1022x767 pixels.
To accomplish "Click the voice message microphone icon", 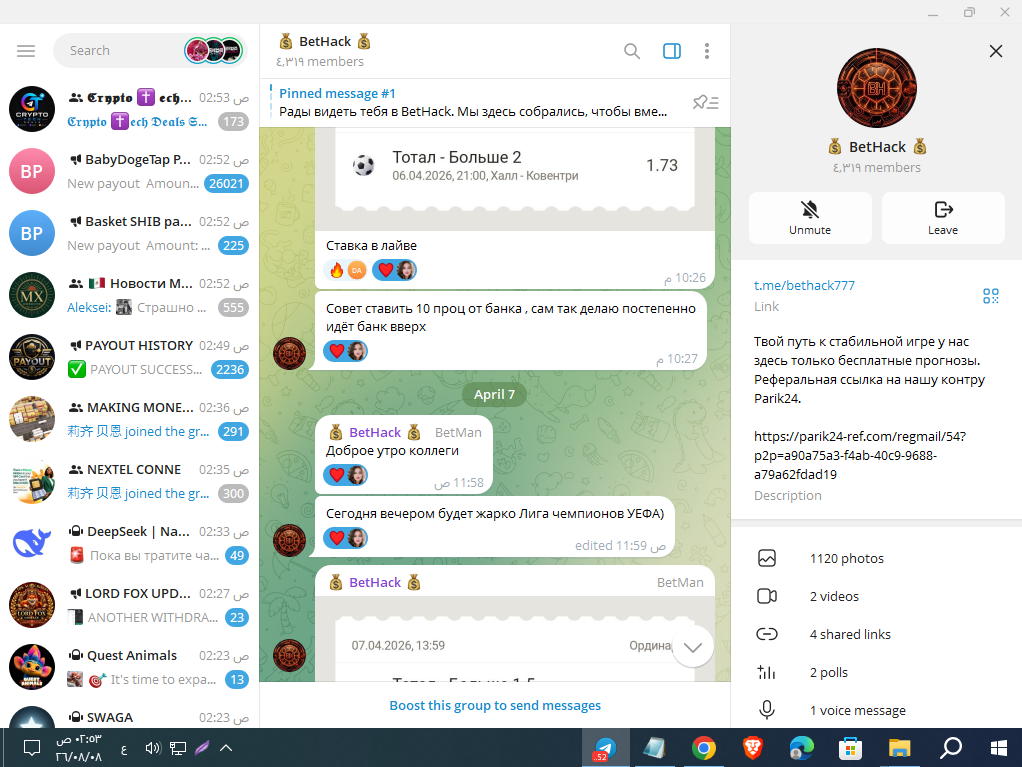I will [x=767, y=710].
